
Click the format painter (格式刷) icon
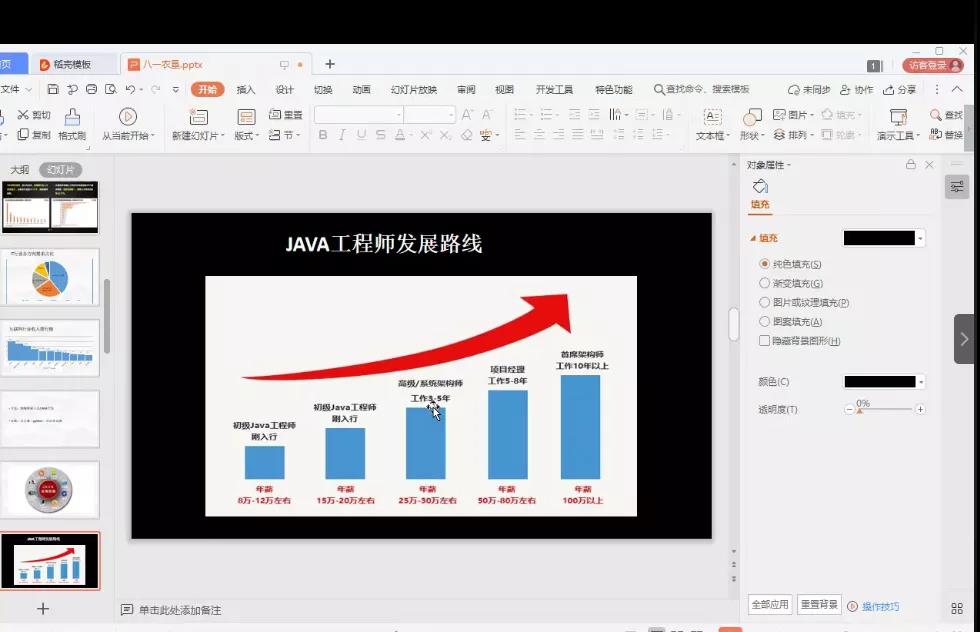click(72, 117)
